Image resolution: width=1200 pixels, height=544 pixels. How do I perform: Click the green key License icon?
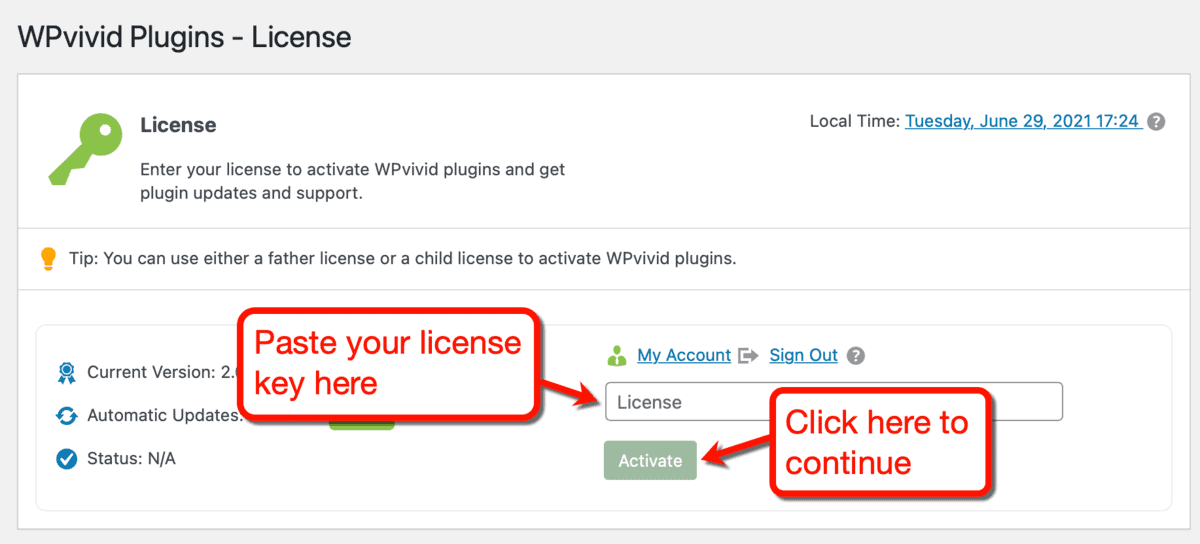tap(87, 149)
